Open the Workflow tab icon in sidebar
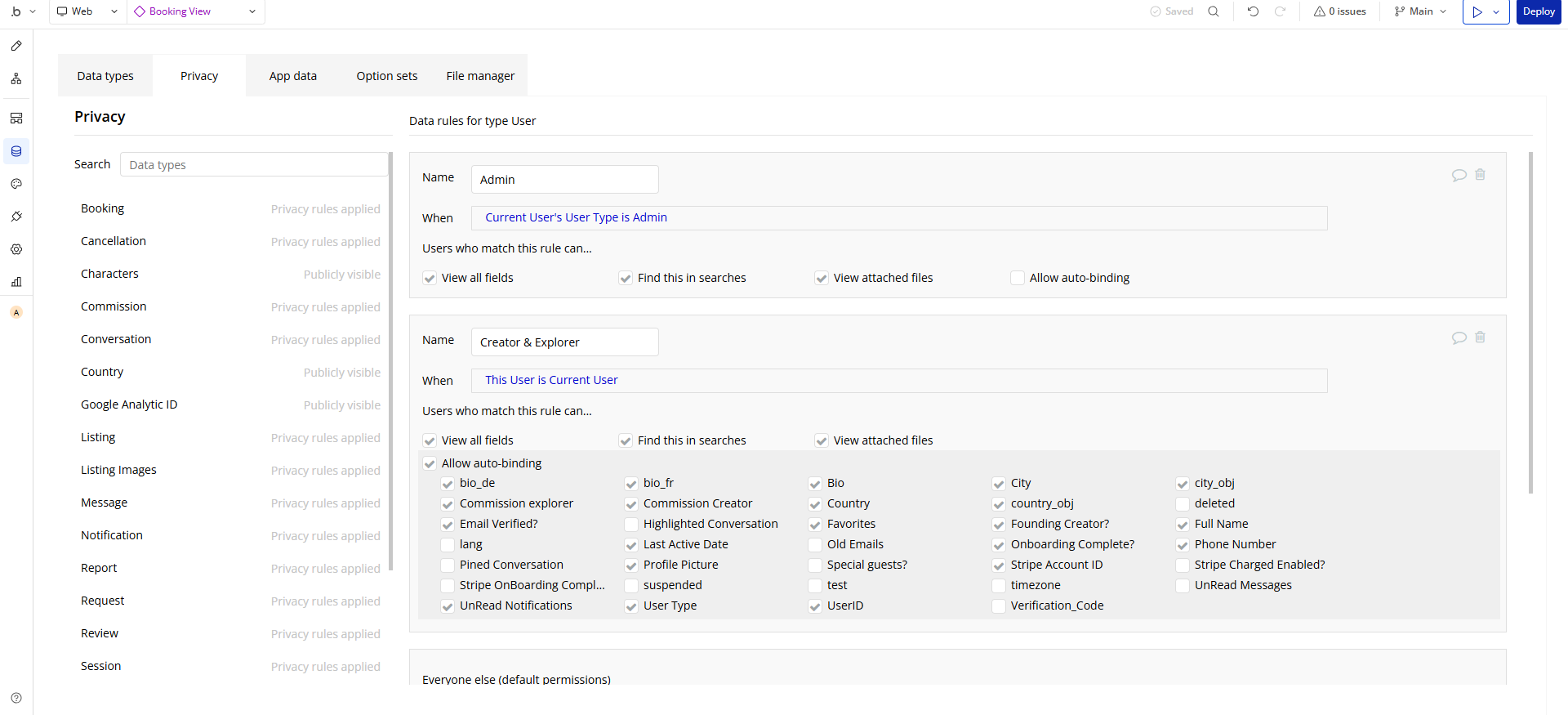Viewport: 1568px width, 715px height. pos(16,79)
